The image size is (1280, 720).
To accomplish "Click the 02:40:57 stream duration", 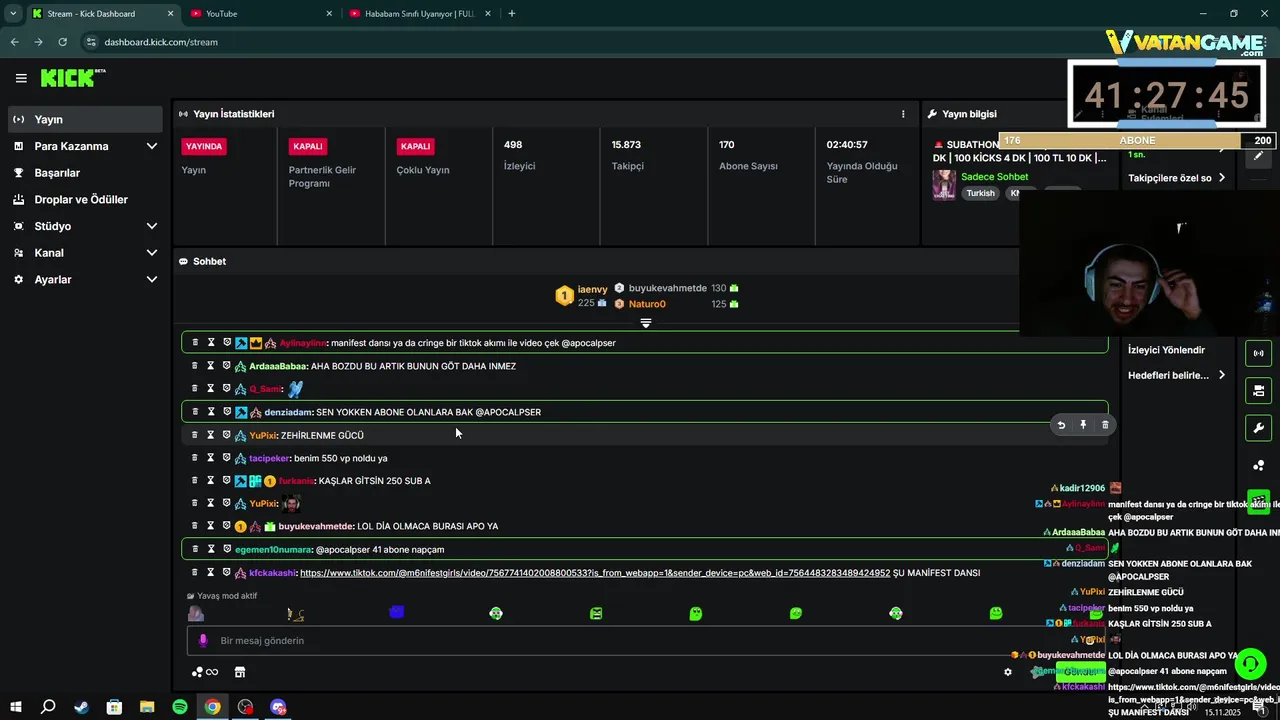I will pyautogui.click(x=847, y=145).
